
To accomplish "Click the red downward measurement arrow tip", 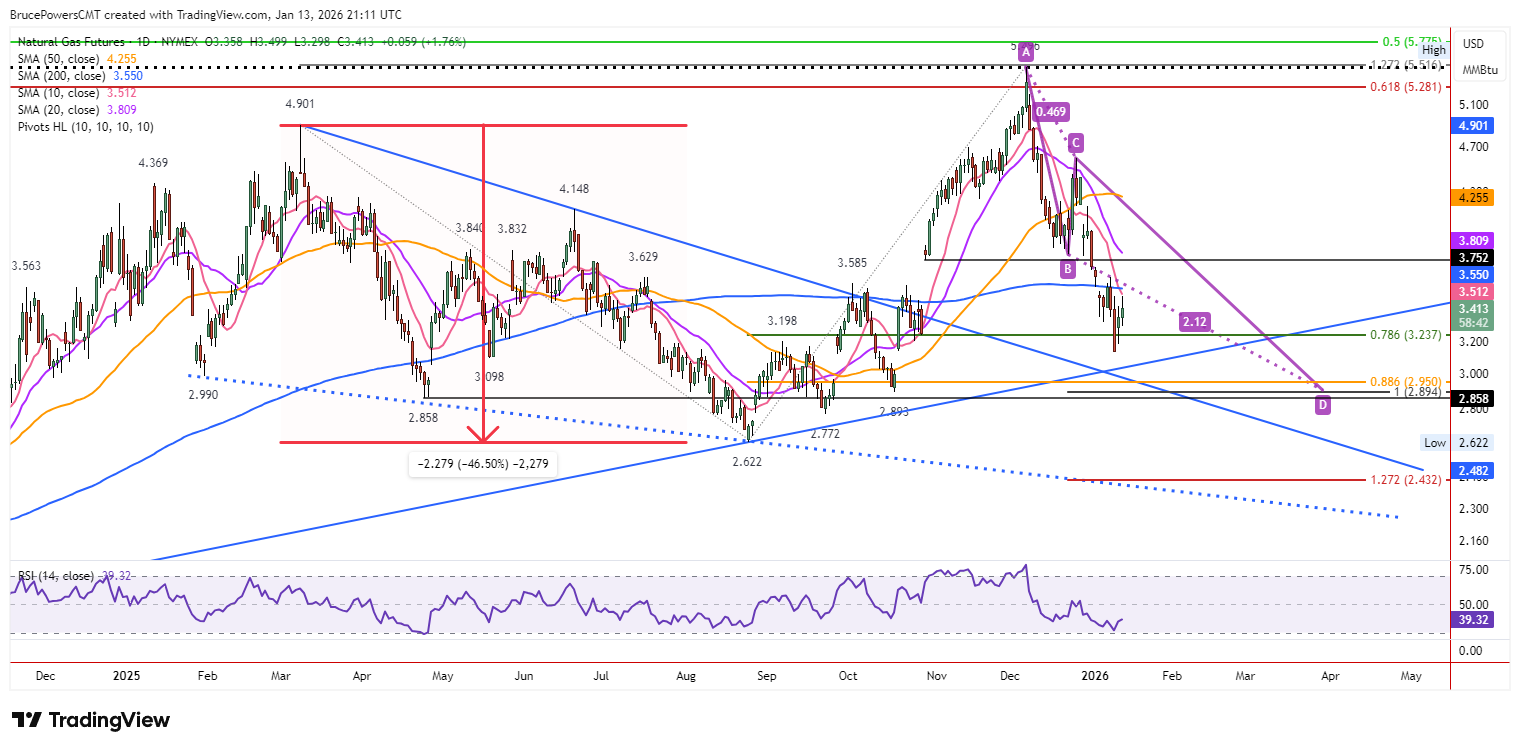I will tap(483, 437).
